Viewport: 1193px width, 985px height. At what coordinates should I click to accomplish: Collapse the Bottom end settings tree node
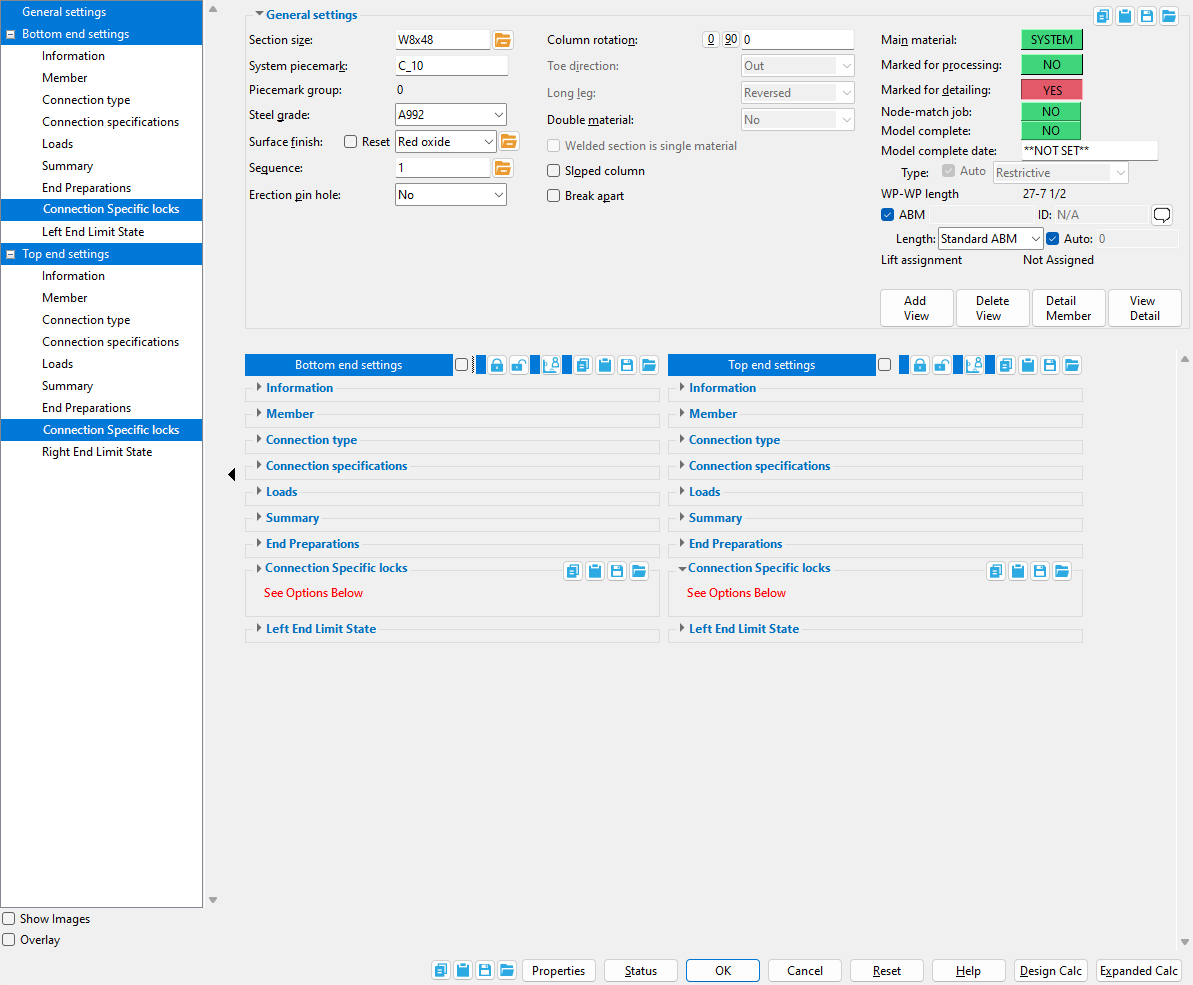(11, 34)
